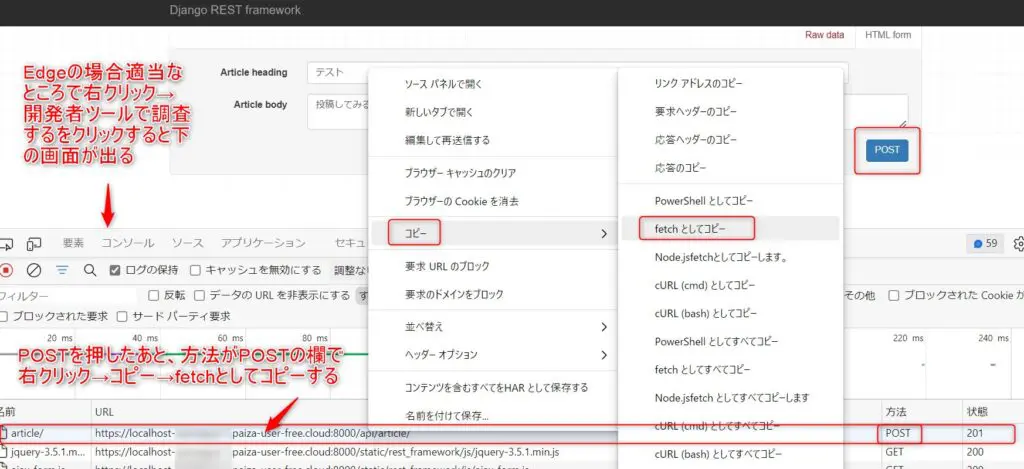Select the jquery-3.5.1.m... request name

(48, 451)
